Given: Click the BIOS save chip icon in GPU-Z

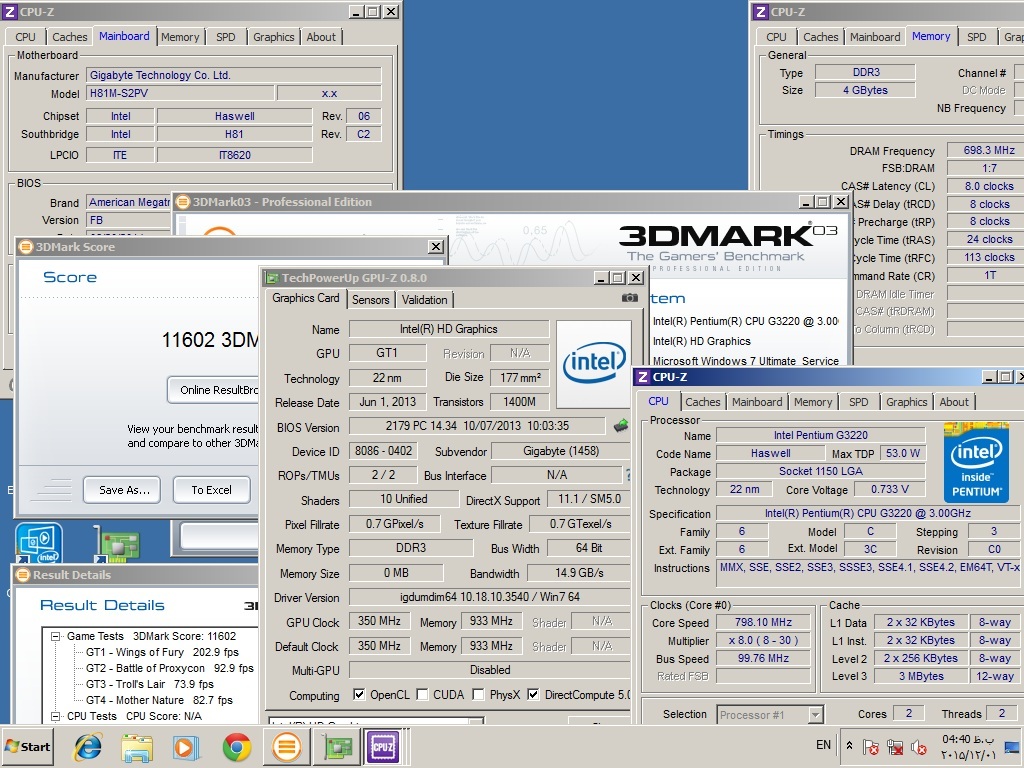Looking at the screenshot, I should [x=621, y=426].
